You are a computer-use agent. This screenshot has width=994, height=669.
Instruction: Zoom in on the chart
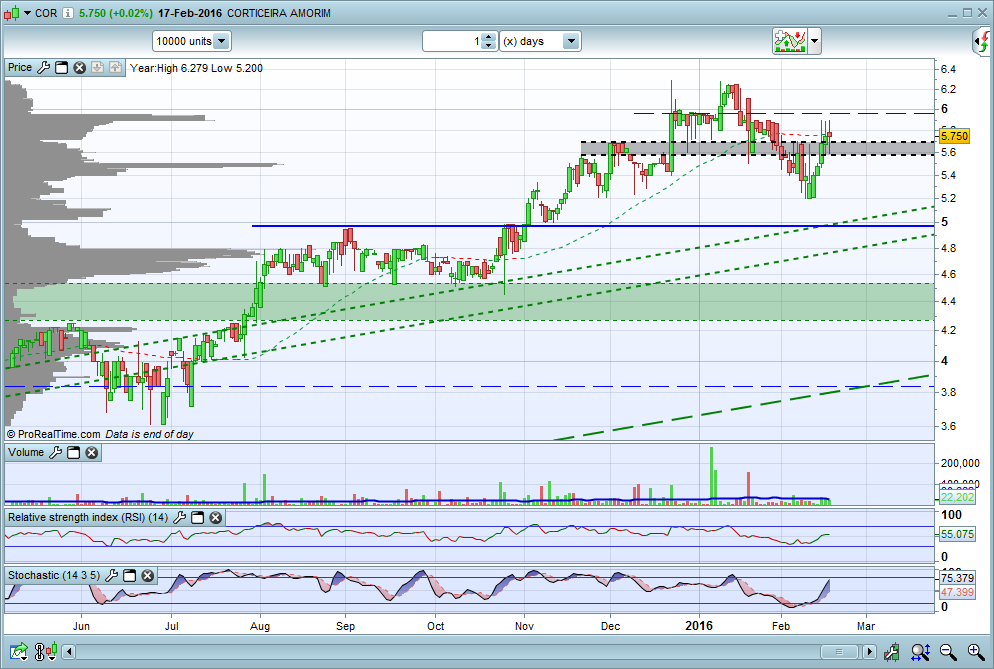pos(976,651)
